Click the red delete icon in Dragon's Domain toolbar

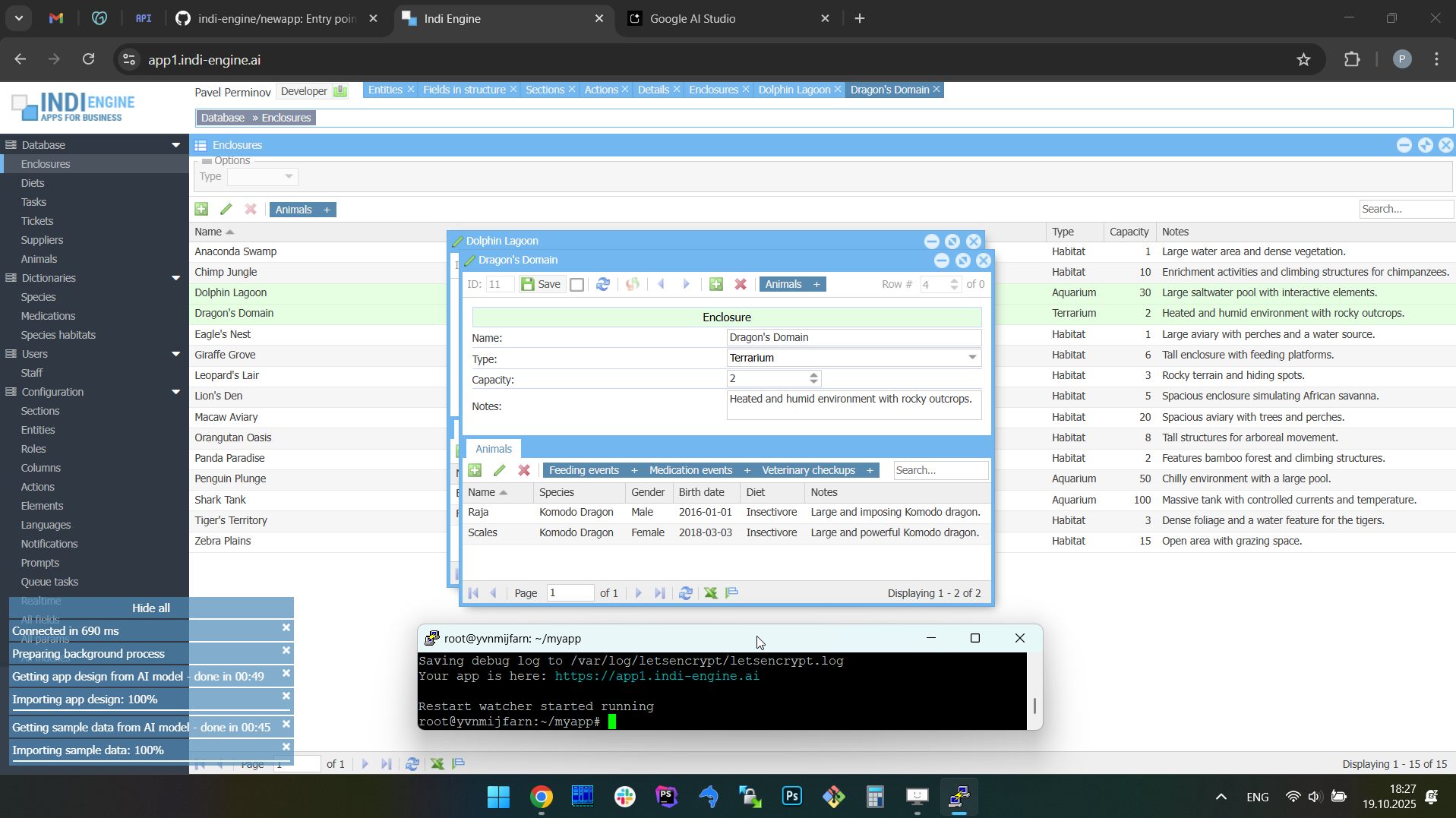pyautogui.click(x=741, y=284)
